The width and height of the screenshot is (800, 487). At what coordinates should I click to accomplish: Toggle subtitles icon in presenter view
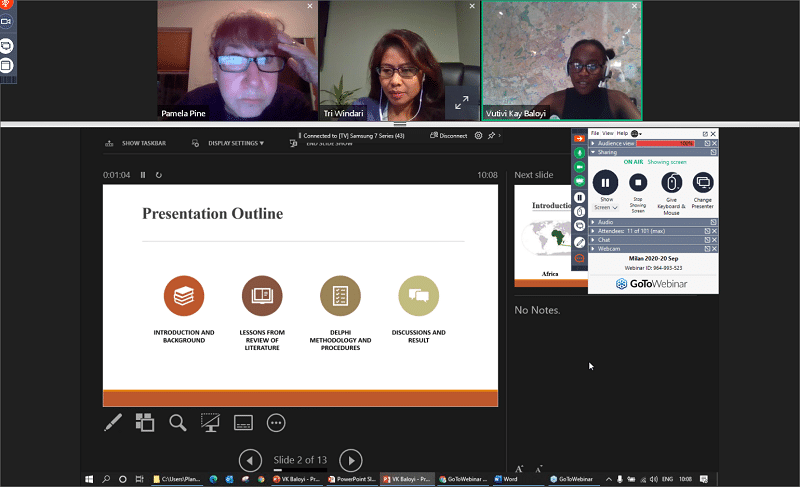(243, 422)
